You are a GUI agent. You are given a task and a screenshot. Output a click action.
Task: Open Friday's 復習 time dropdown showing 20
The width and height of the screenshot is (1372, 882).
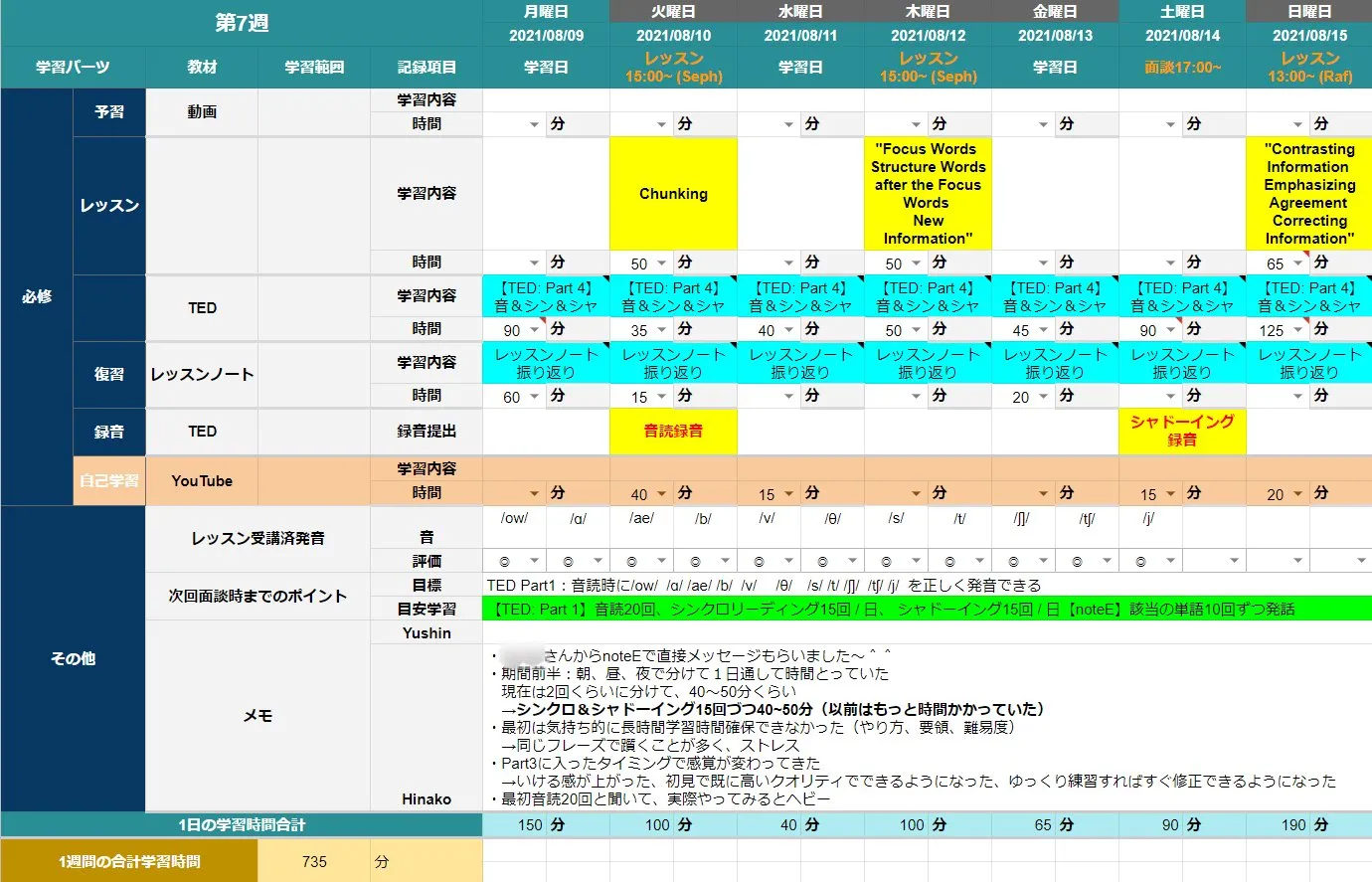coord(1044,397)
